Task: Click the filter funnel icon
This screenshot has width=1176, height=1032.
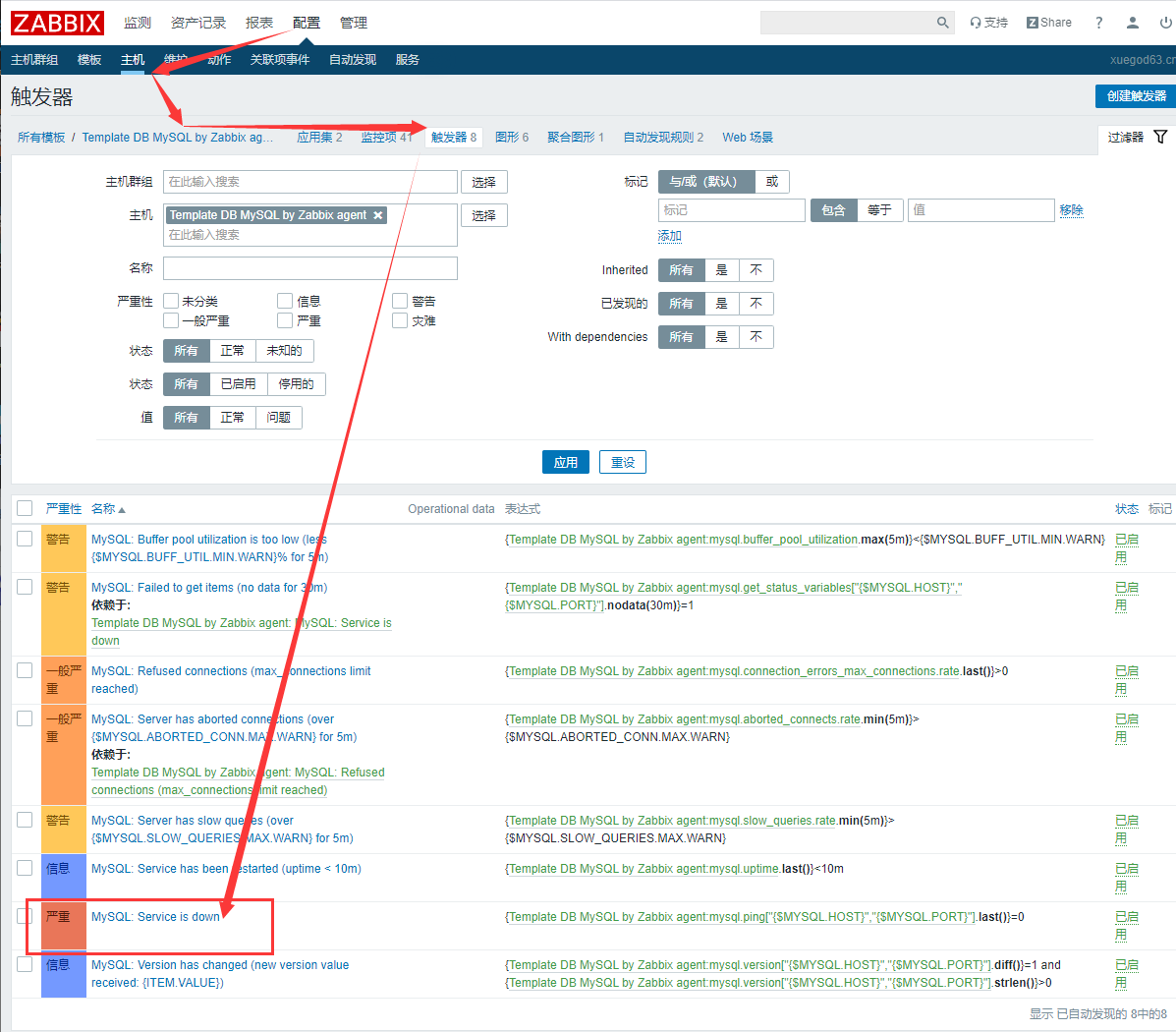Action: [x=1160, y=137]
